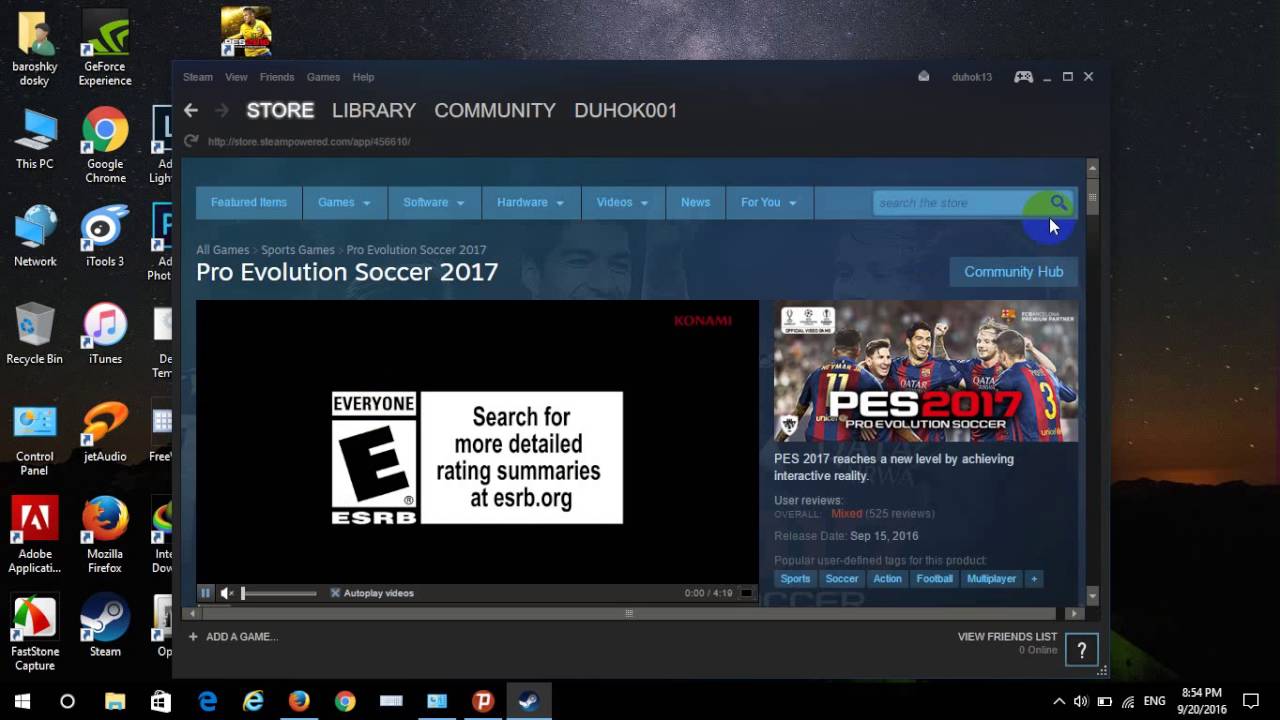Show hidden system tray icons chevron
Image resolution: width=1280 pixels, height=720 pixels.
pos(1059,701)
